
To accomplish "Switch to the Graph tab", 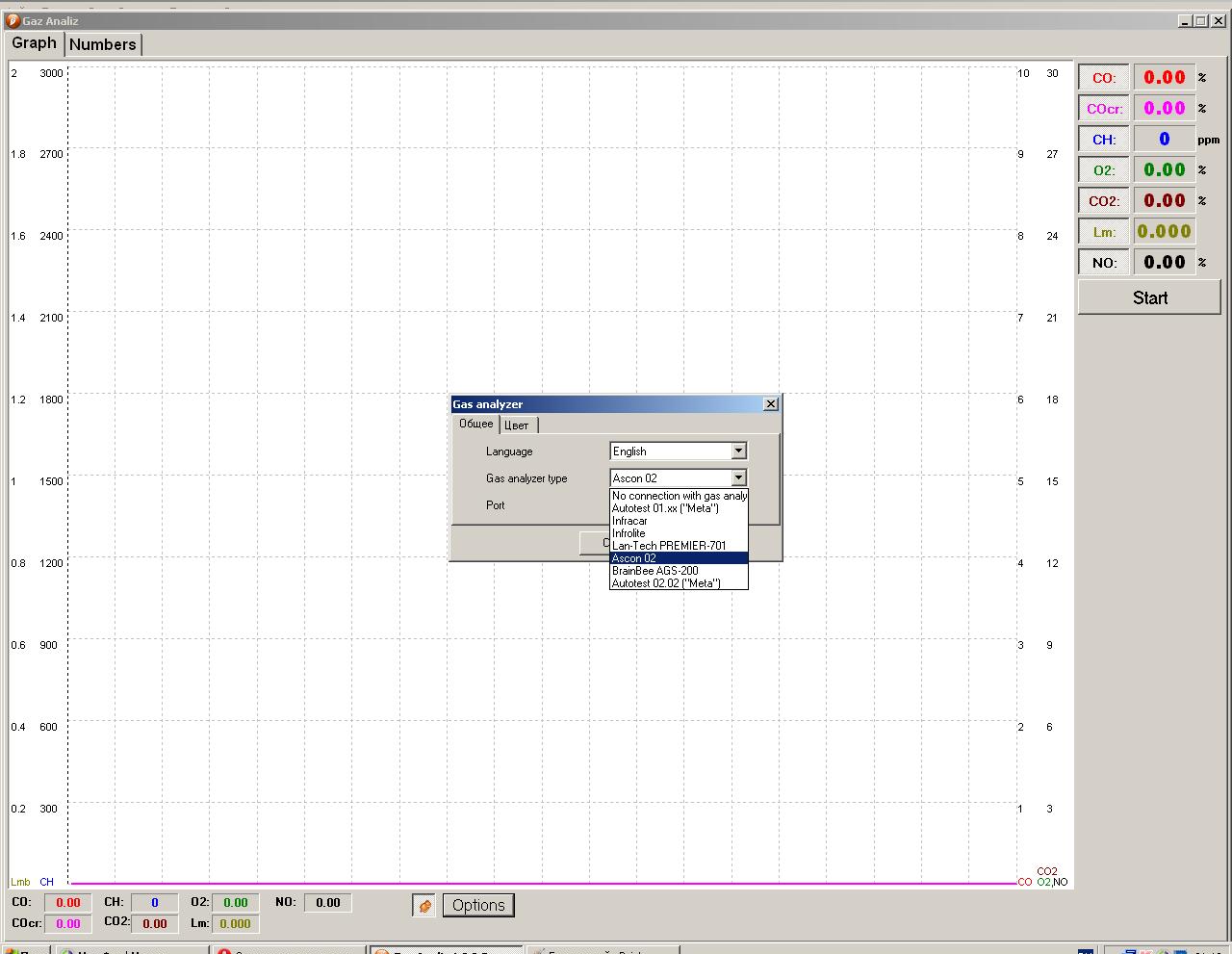I will (35, 43).
